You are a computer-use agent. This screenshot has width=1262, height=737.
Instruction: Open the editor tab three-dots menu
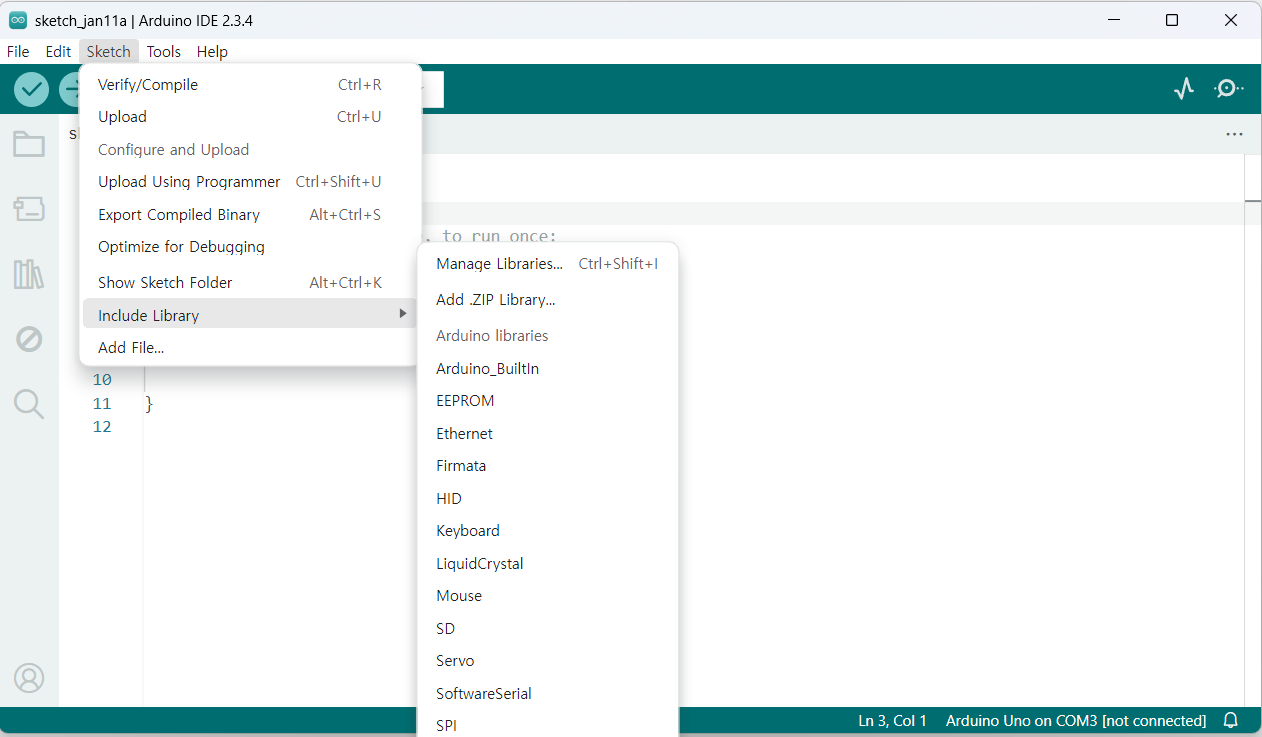click(x=1234, y=134)
